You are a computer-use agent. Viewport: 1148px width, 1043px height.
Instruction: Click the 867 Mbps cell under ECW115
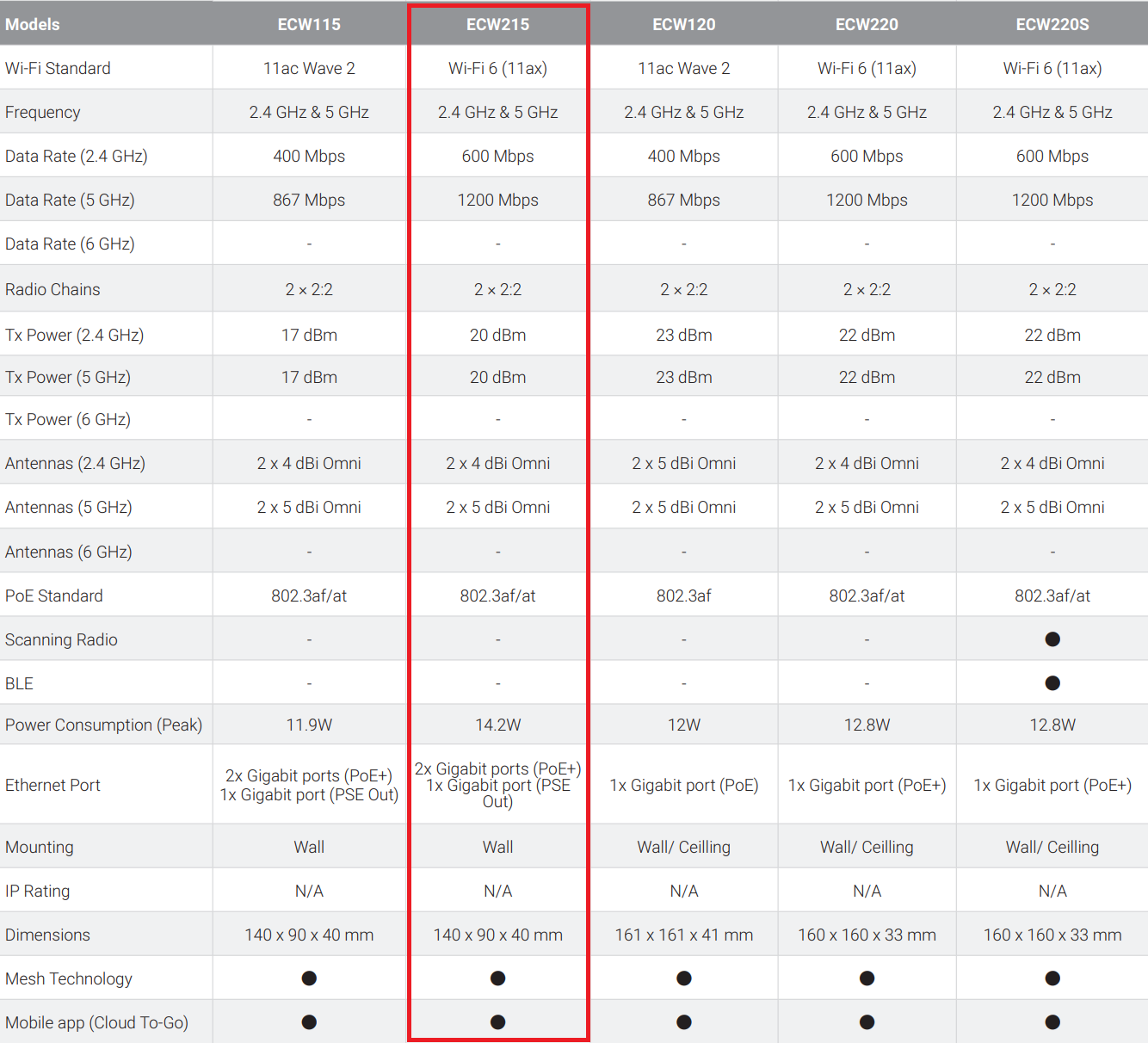[x=309, y=200]
